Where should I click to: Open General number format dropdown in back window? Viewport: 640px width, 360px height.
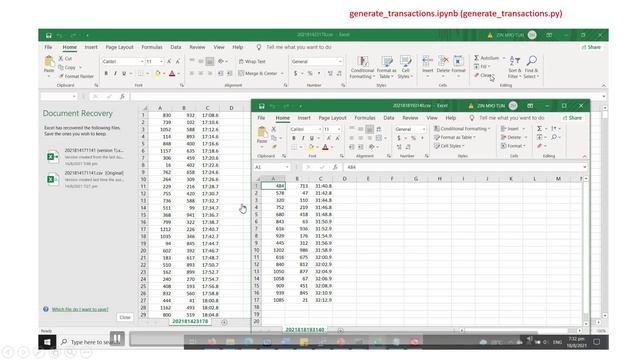(340, 61)
